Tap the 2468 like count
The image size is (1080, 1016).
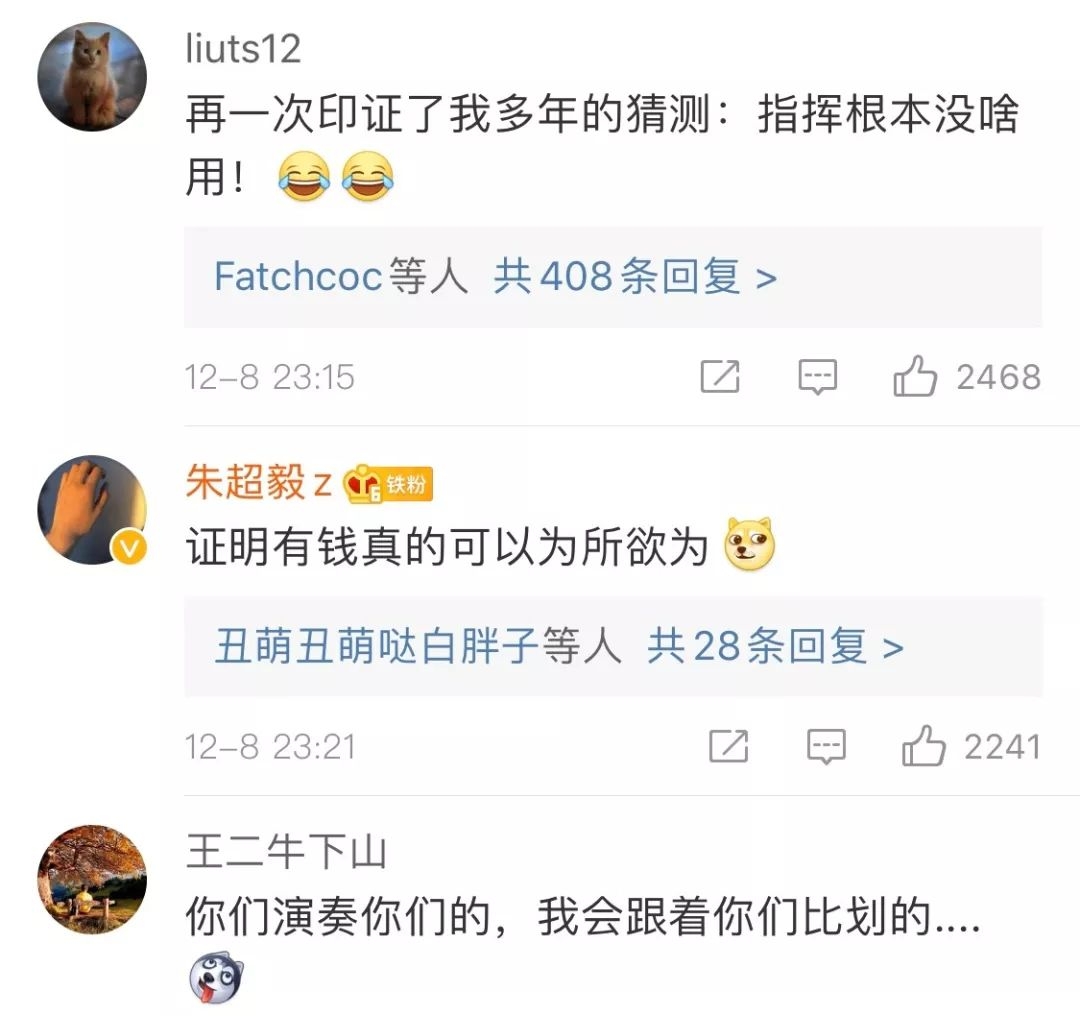pyautogui.click(x=998, y=377)
